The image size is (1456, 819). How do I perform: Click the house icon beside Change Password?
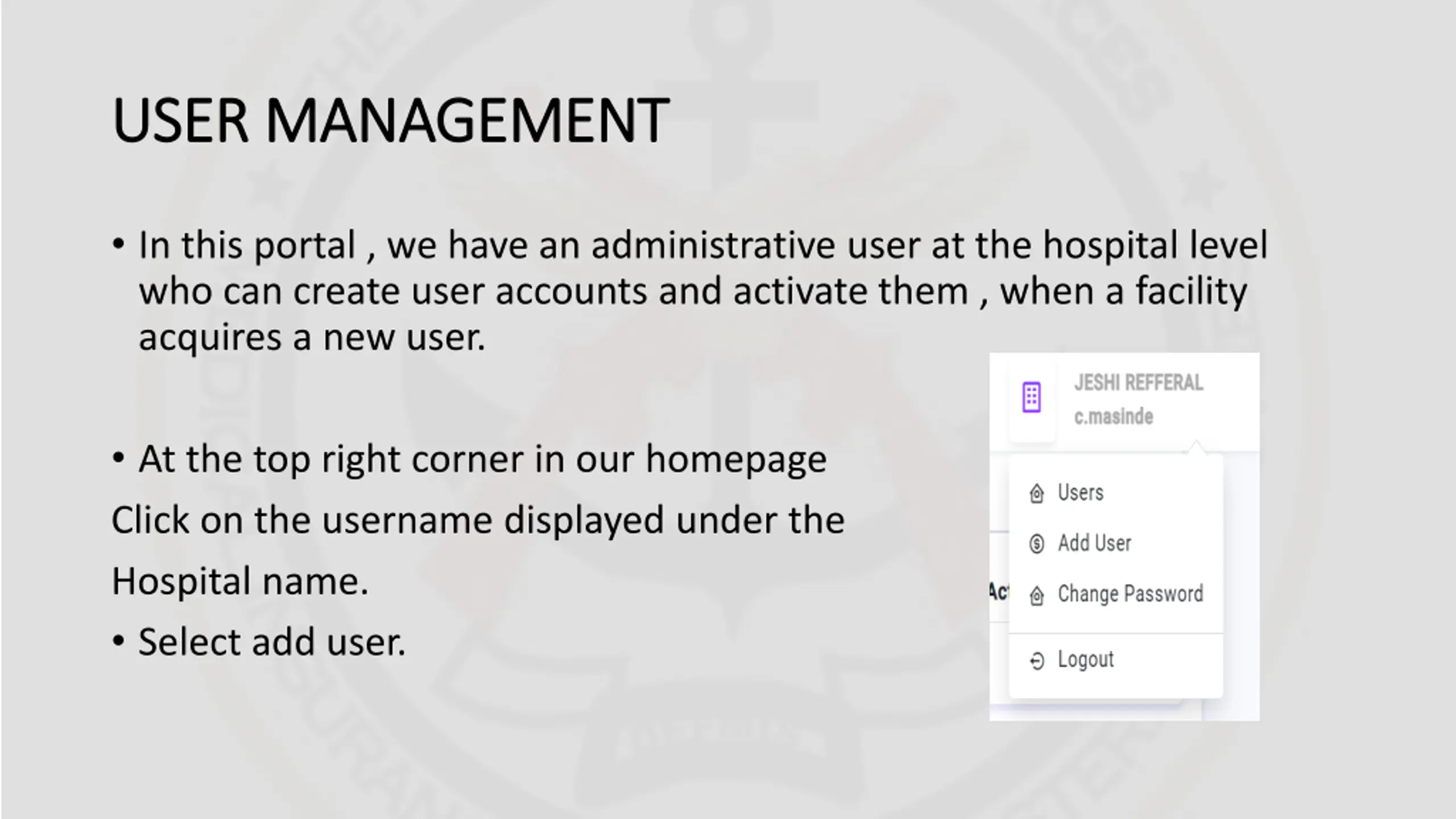(1036, 595)
